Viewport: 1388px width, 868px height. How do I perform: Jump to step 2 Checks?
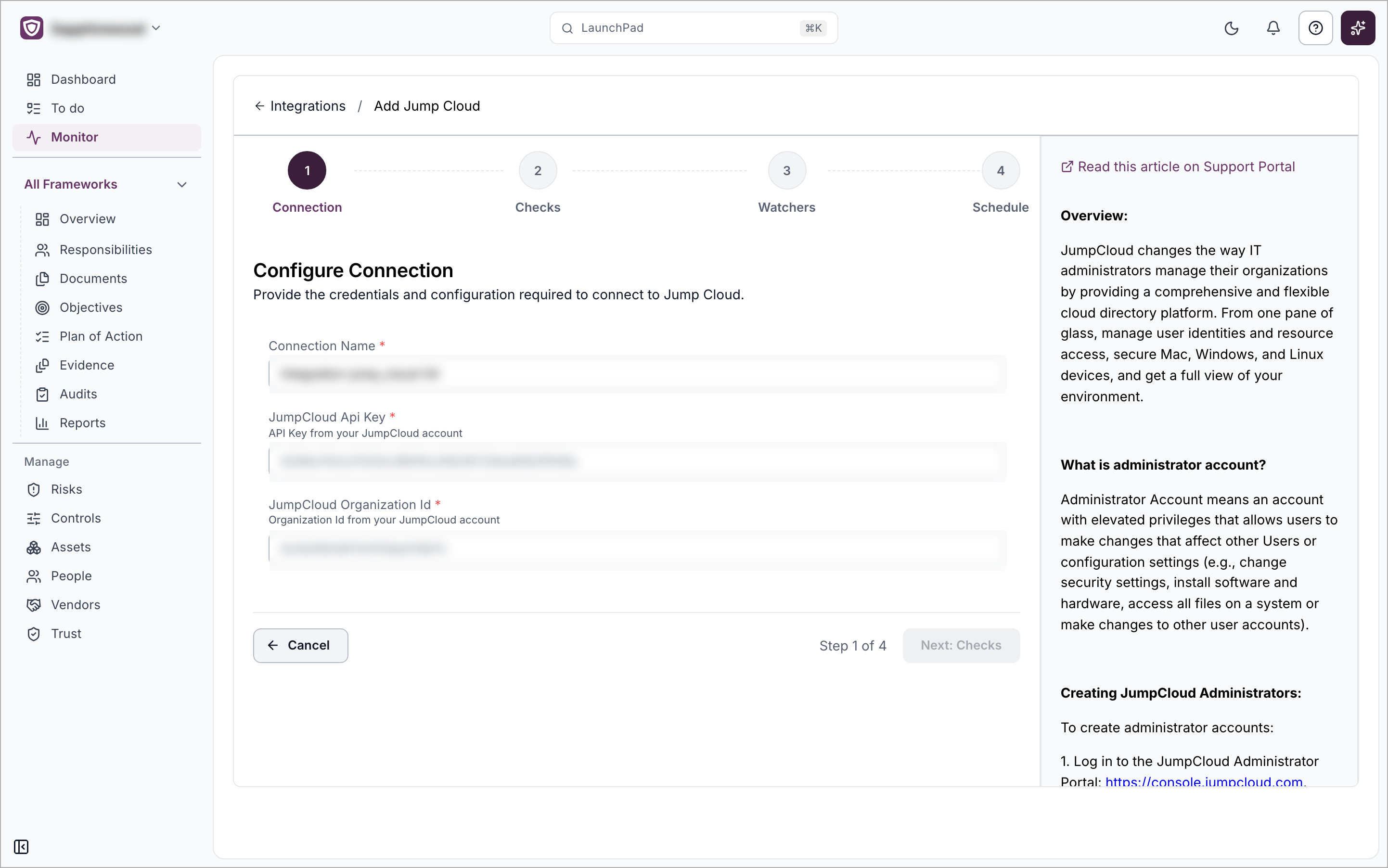pyautogui.click(x=538, y=170)
